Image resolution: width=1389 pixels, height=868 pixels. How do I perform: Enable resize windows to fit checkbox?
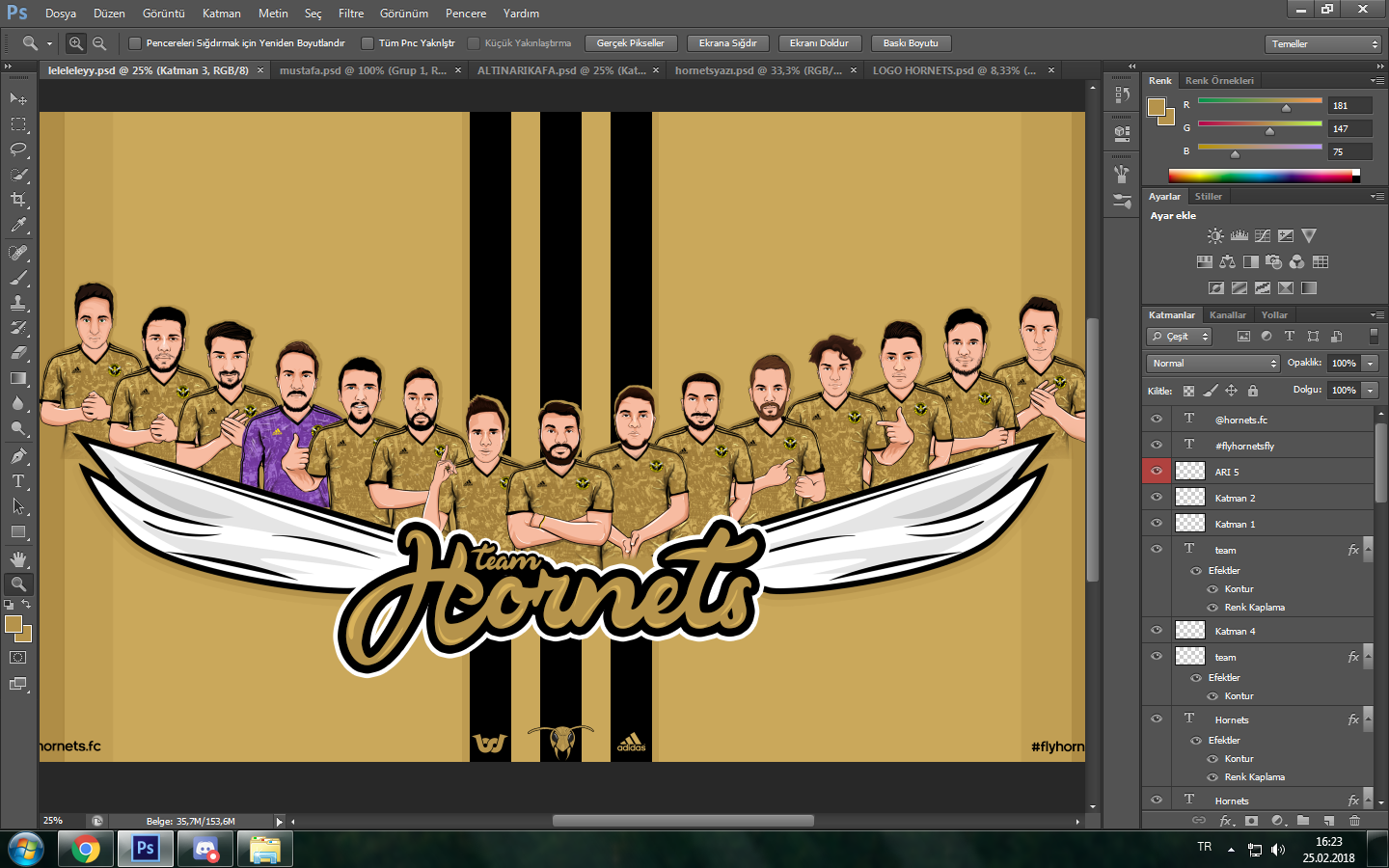[x=135, y=43]
